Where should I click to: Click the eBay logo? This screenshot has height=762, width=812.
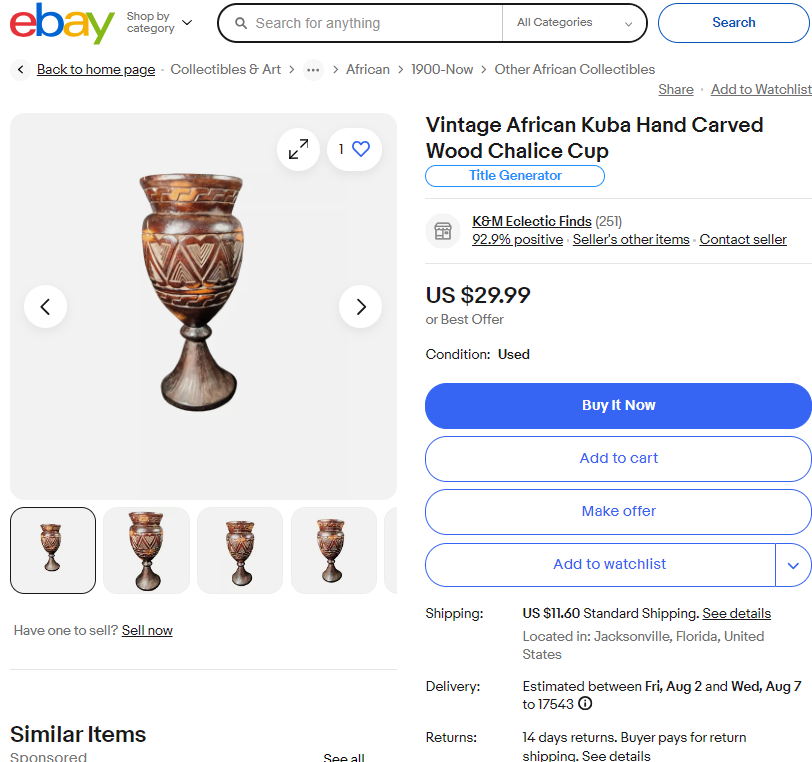pos(62,23)
